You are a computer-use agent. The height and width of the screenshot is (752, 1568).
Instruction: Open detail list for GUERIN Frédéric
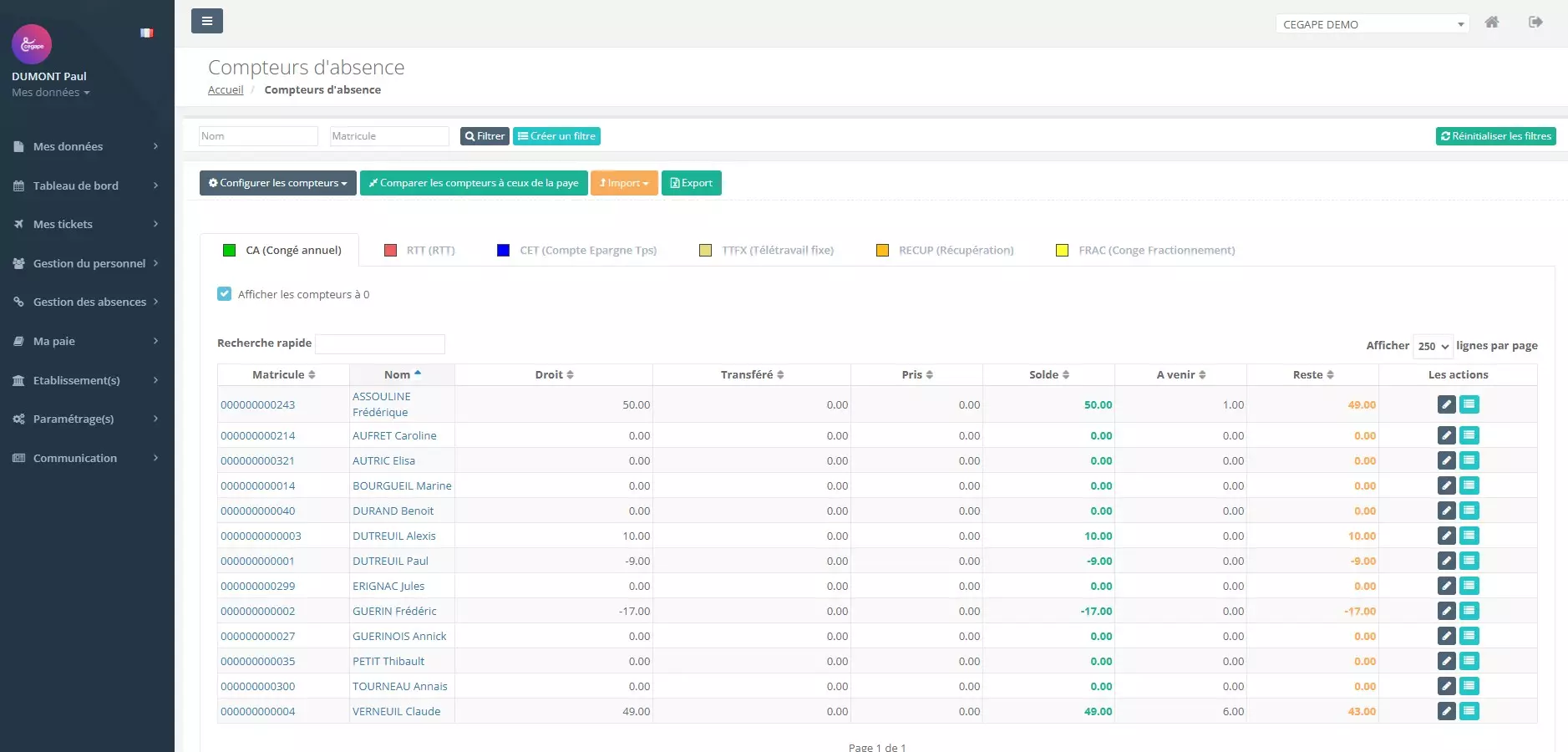pos(1469,611)
